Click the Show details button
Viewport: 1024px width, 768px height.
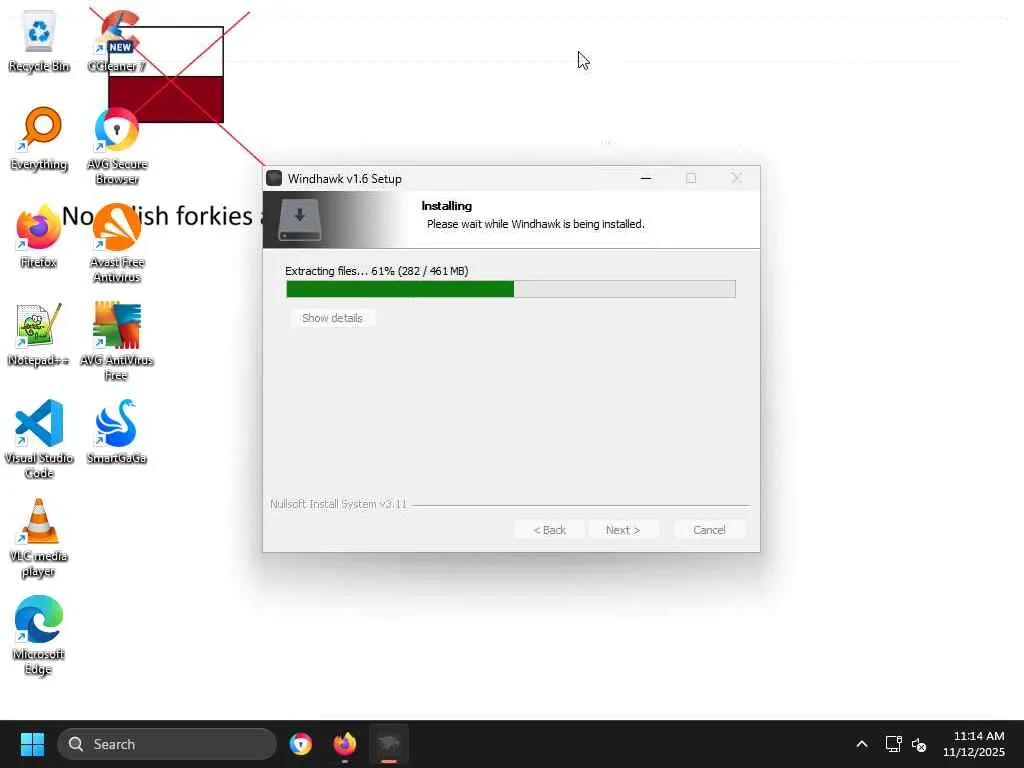coord(332,318)
